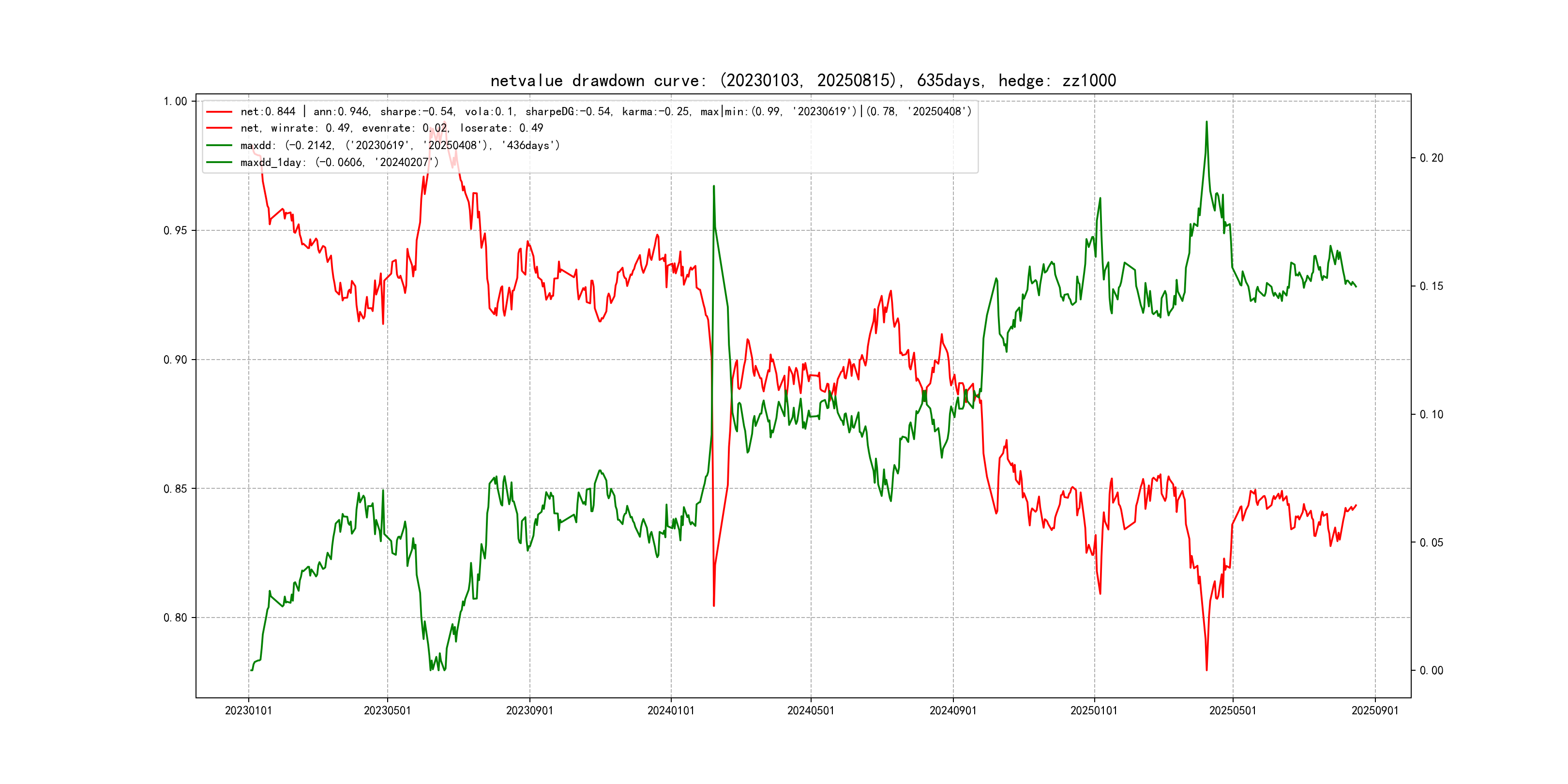1568x784 pixels.
Task: Click the 20230101 x-axis tick label
Action: point(248,710)
